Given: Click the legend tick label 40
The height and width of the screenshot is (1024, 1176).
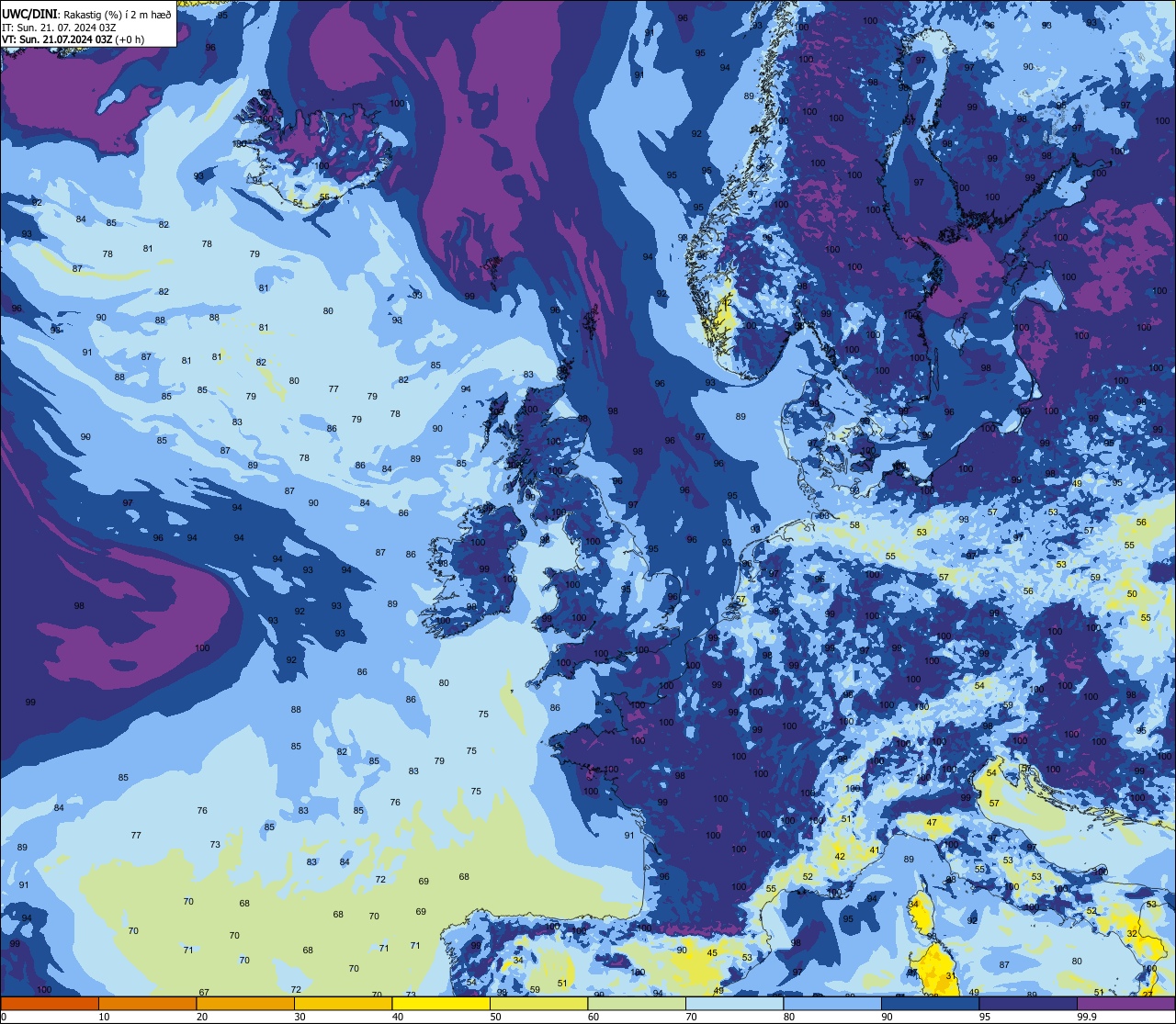Looking at the screenshot, I should coord(398,1017).
